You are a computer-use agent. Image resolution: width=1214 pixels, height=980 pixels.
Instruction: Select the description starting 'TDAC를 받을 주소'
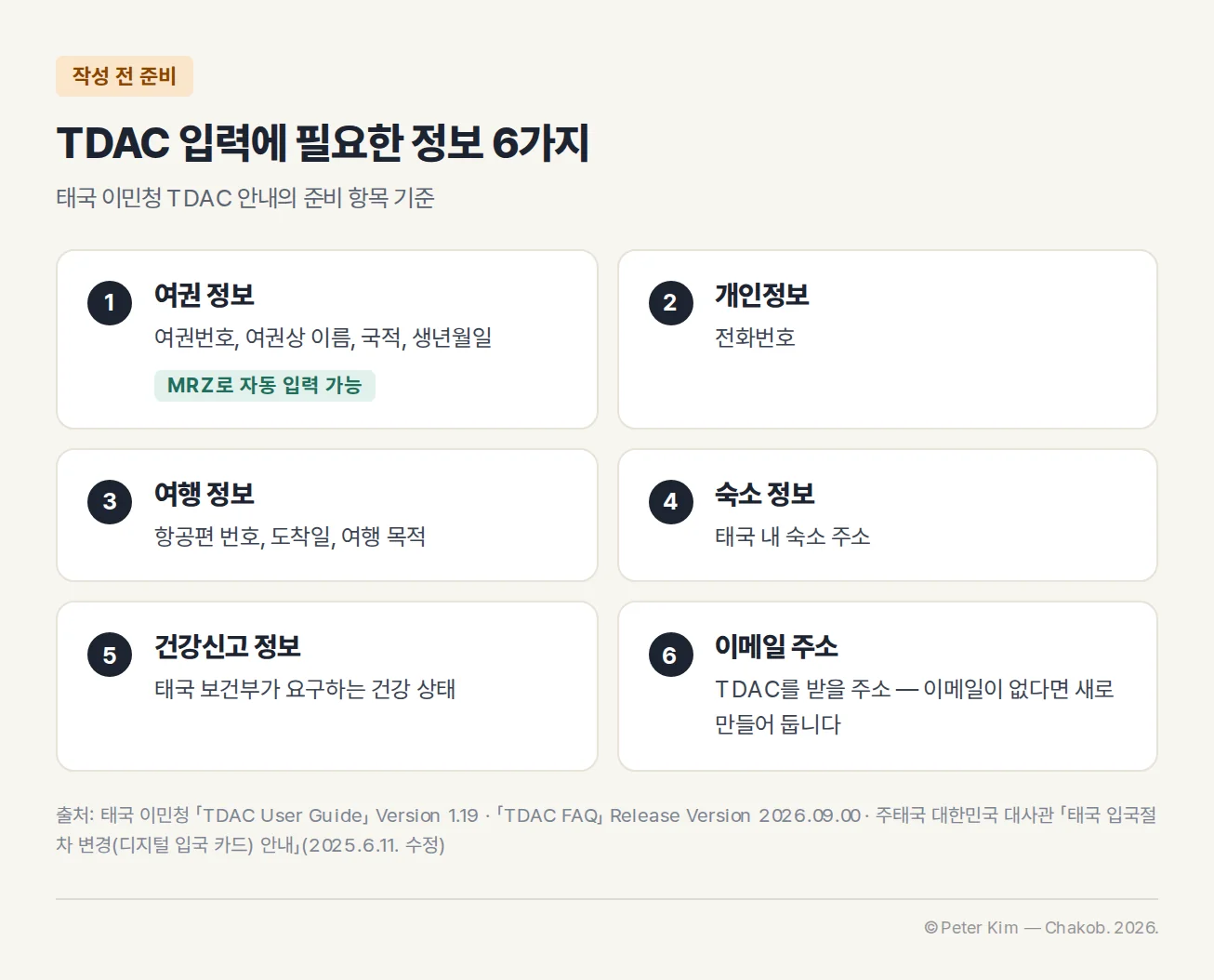(915, 707)
